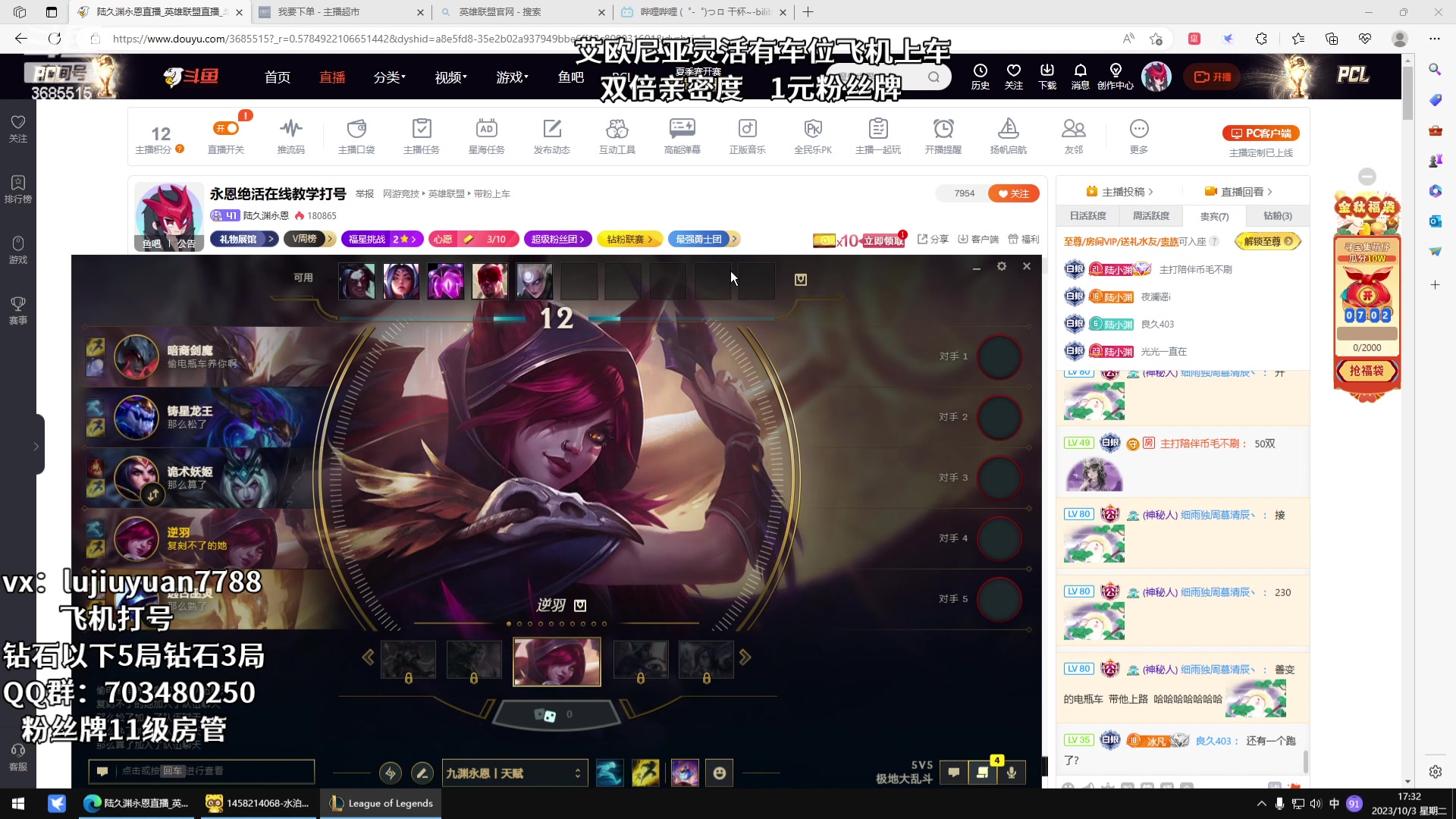This screenshot has width=1456, height=819.
Task: Open the 全民乐PK icon
Action: (813, 136)
